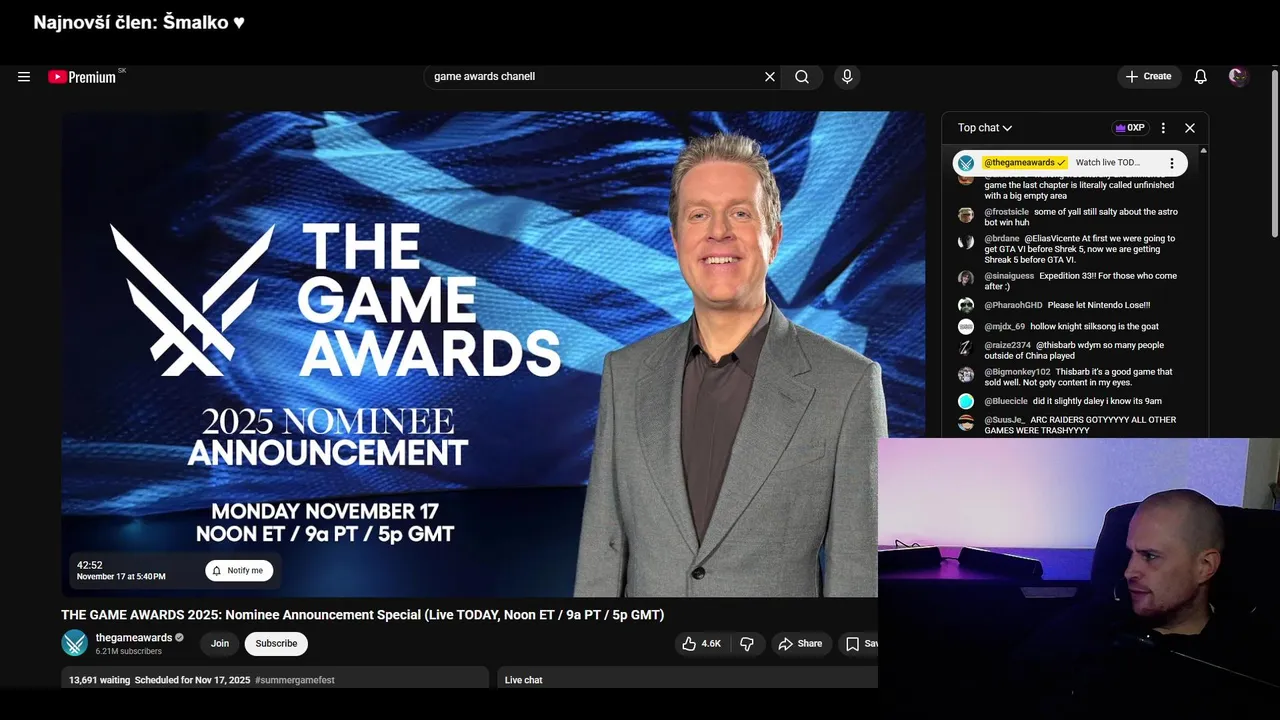Click the 42:52 countdown text
Viewport: 1280px width, 720px height.
click(90, 565)
